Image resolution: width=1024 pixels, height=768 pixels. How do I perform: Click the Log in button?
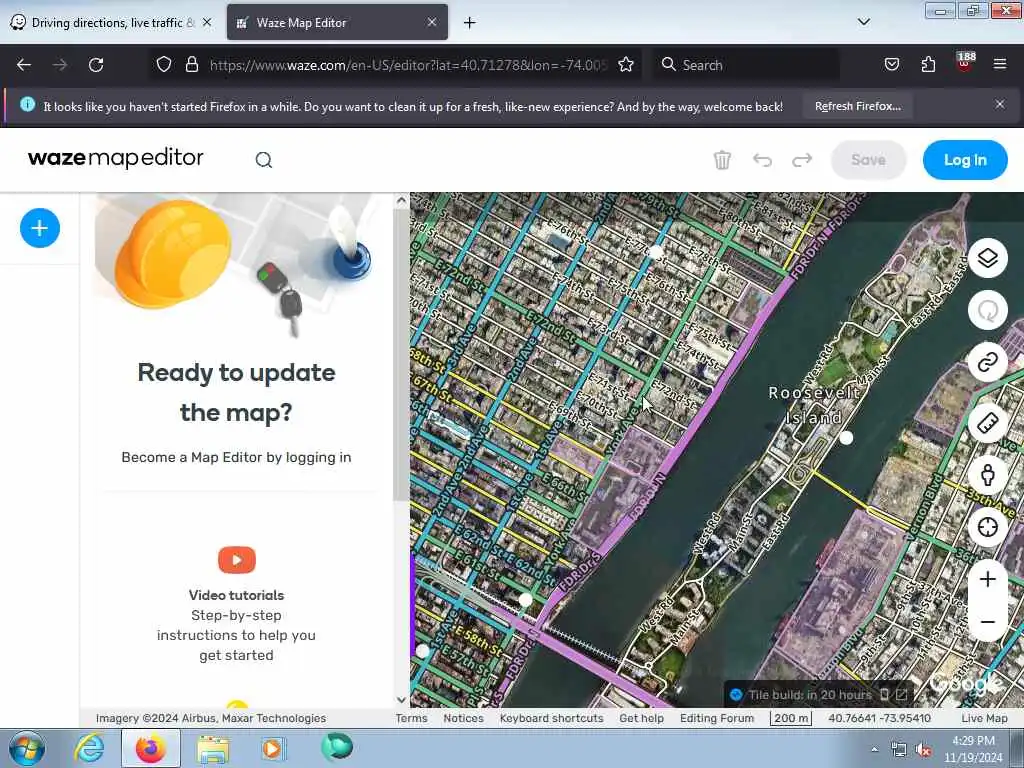[965, 160]
